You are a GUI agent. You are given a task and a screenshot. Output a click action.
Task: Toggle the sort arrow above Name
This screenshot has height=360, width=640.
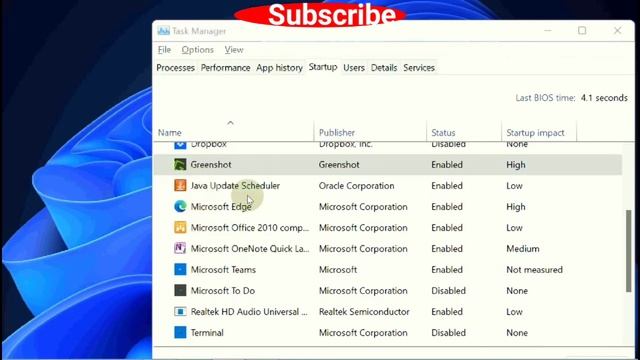coord(230,122)
